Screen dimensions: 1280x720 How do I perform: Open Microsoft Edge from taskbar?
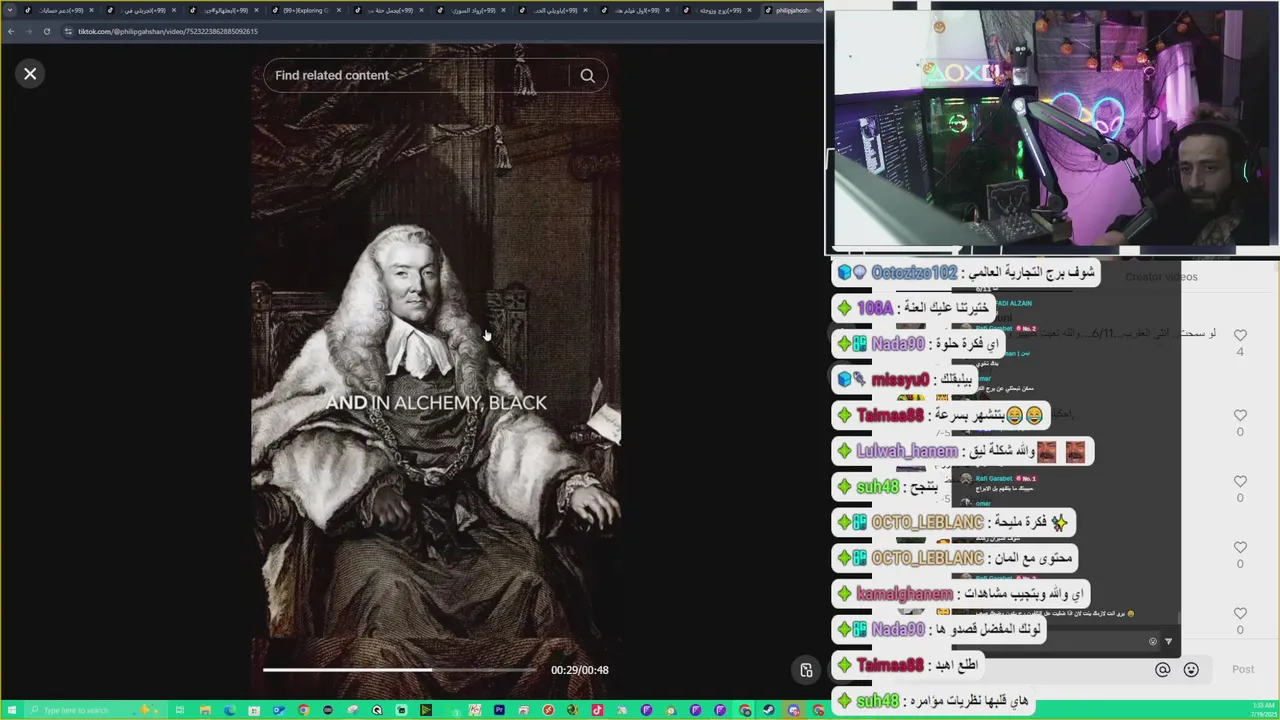coord(229,710)
